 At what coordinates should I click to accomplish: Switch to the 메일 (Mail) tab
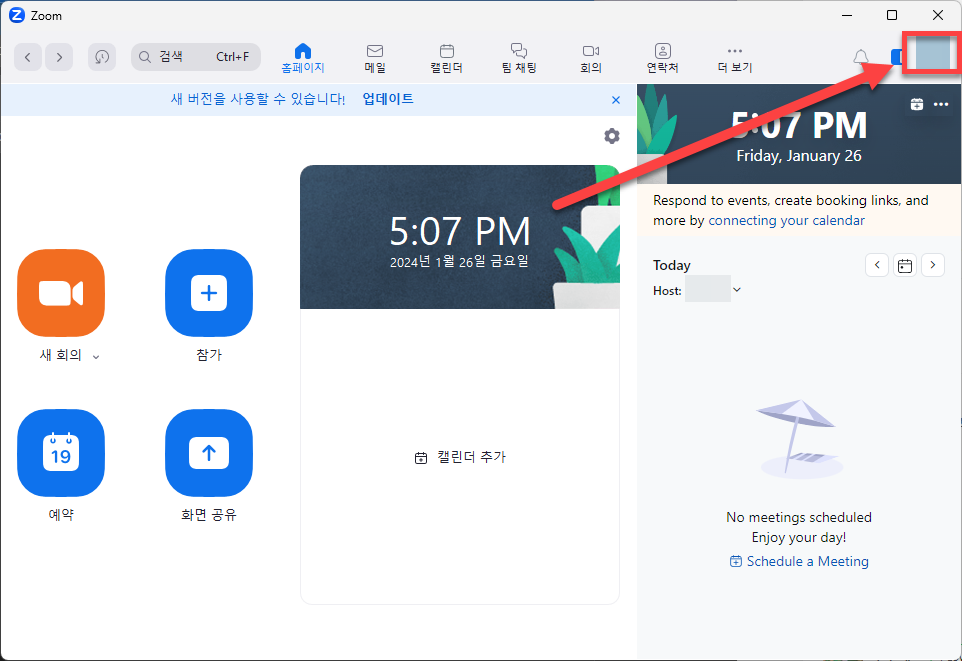(374, 57)
